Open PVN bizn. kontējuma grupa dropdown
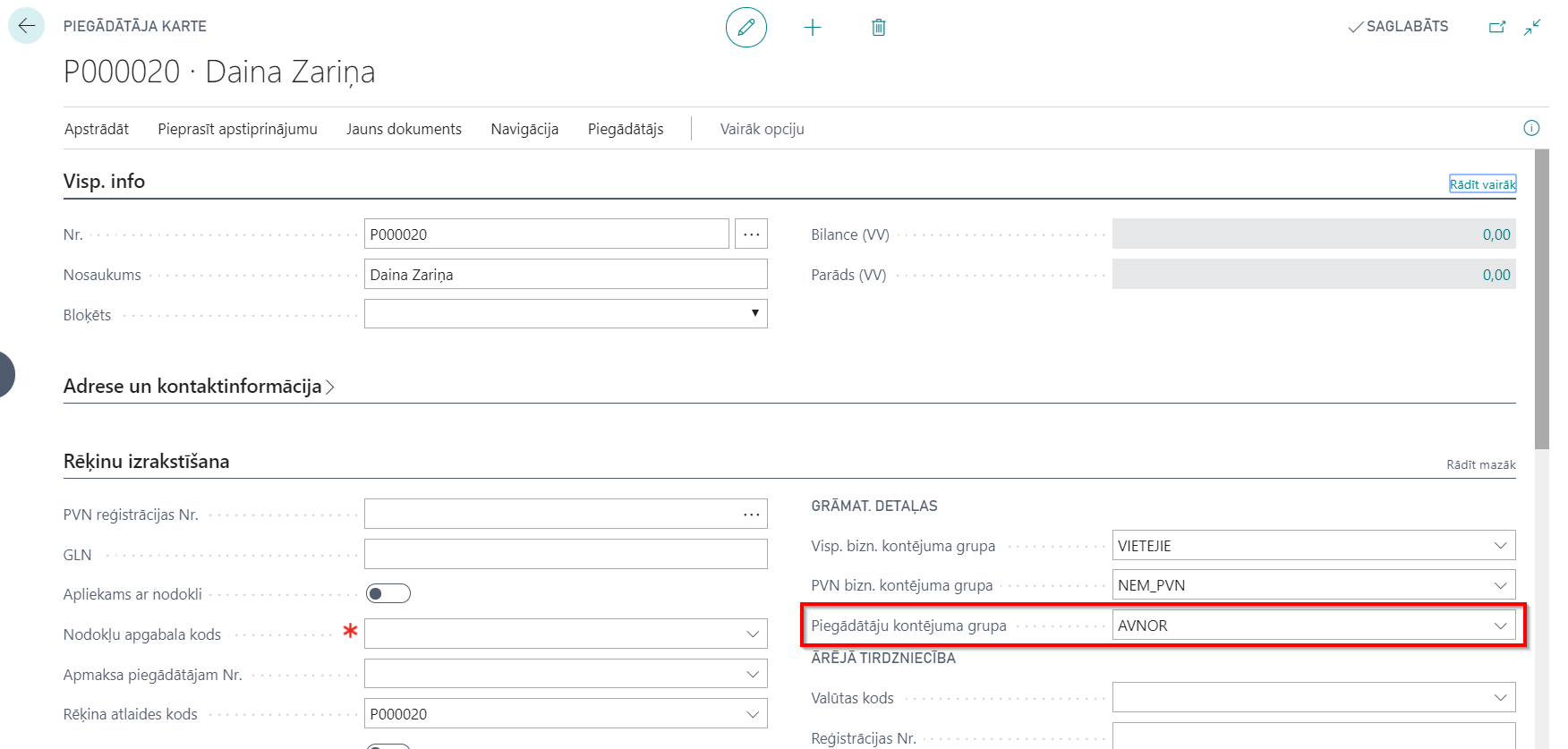 [x=1501, y=585]
